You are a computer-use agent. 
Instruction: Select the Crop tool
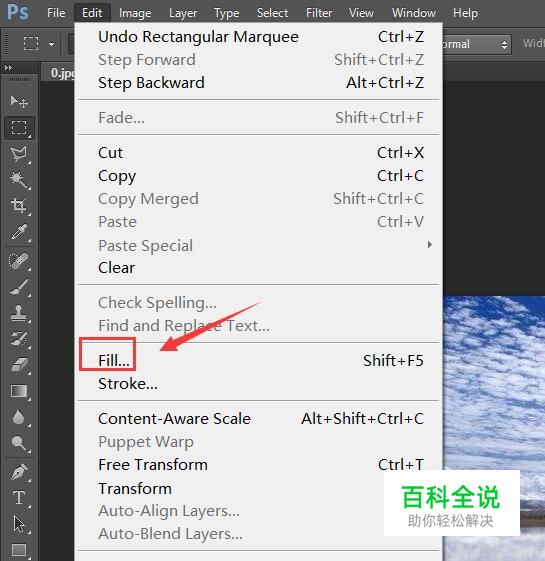(19, 206)
